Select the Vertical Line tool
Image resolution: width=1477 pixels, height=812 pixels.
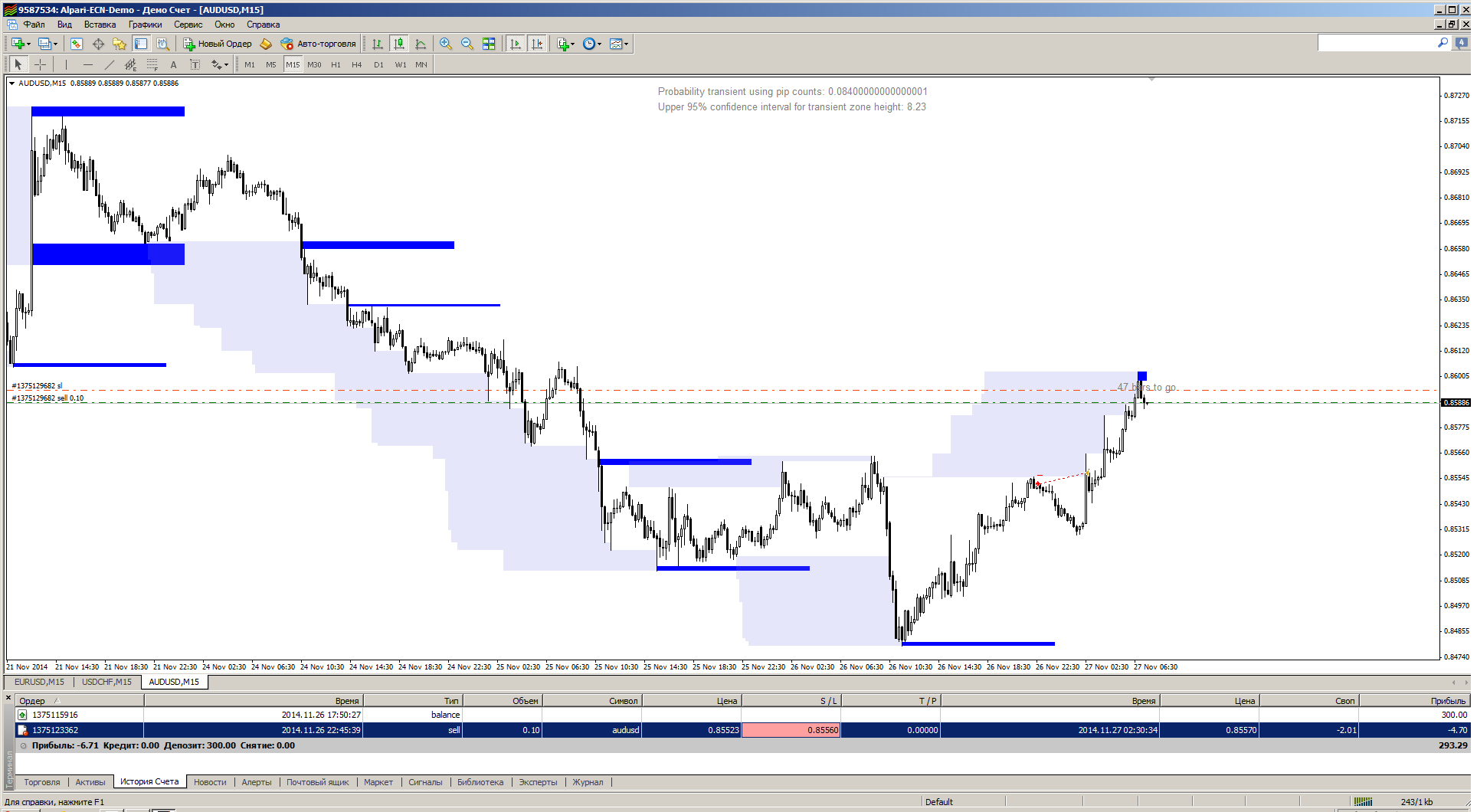coord(66,64)
